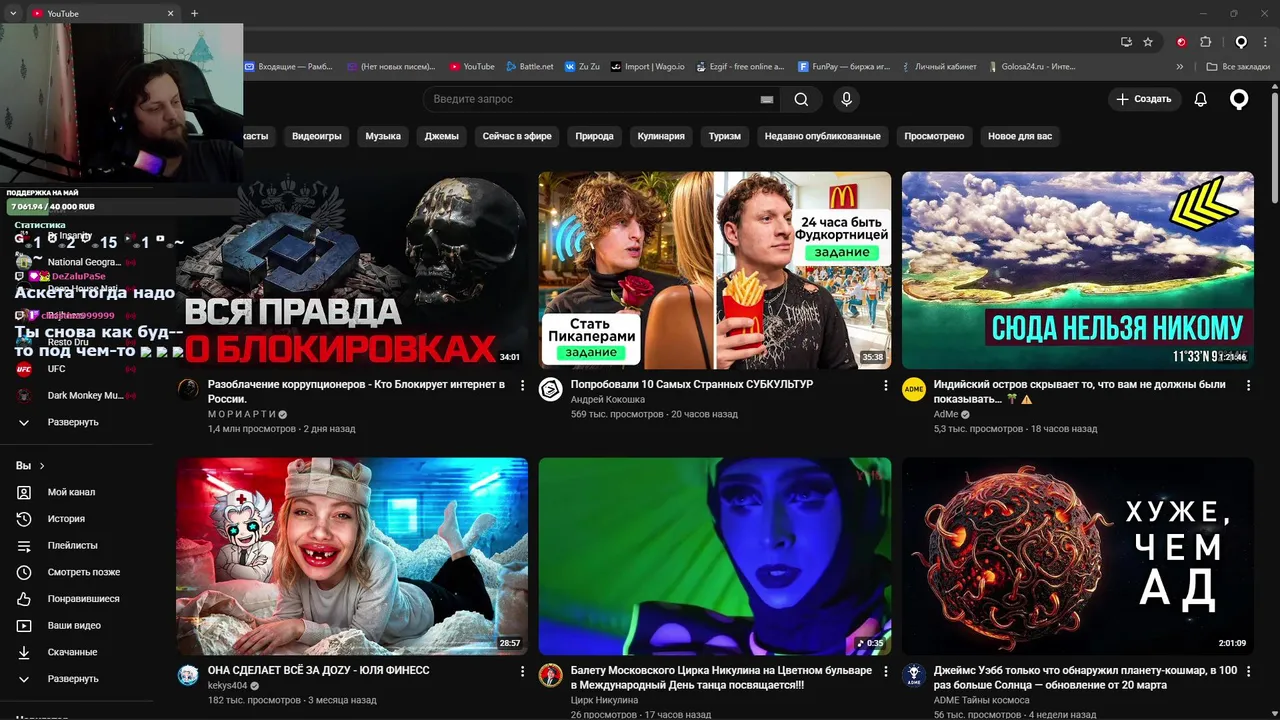The height and width of the screenshot is (720, 1280).
Task: Select the Недавно опубликованные chip
Action: pyautogui.click(x=823, y=136)
